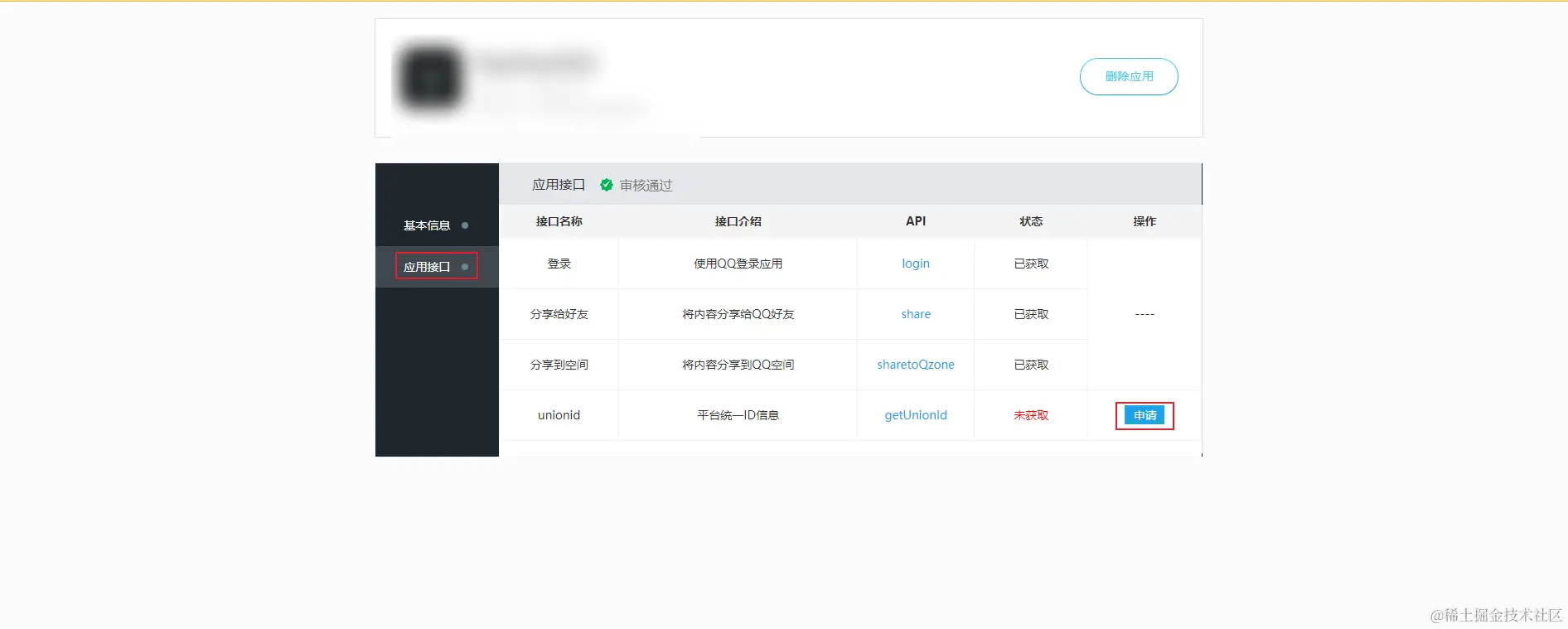Click the 已获取 status in the 登录 row
The width and height of the screenshot is (1568, 629).
coord(1031,264)
